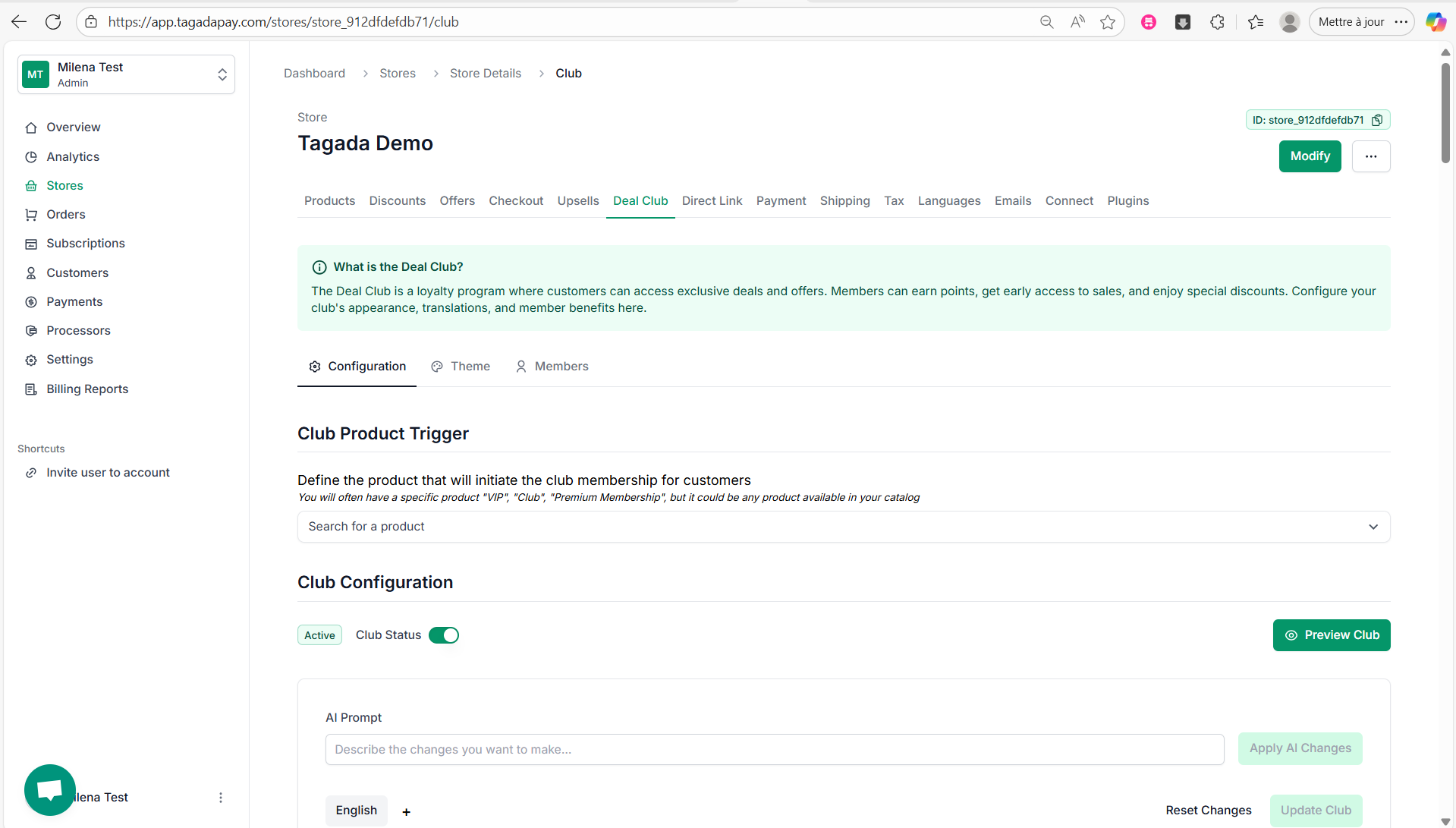Click the green Modify button
Screen dimensions: 1456x828
(1310, 156)
